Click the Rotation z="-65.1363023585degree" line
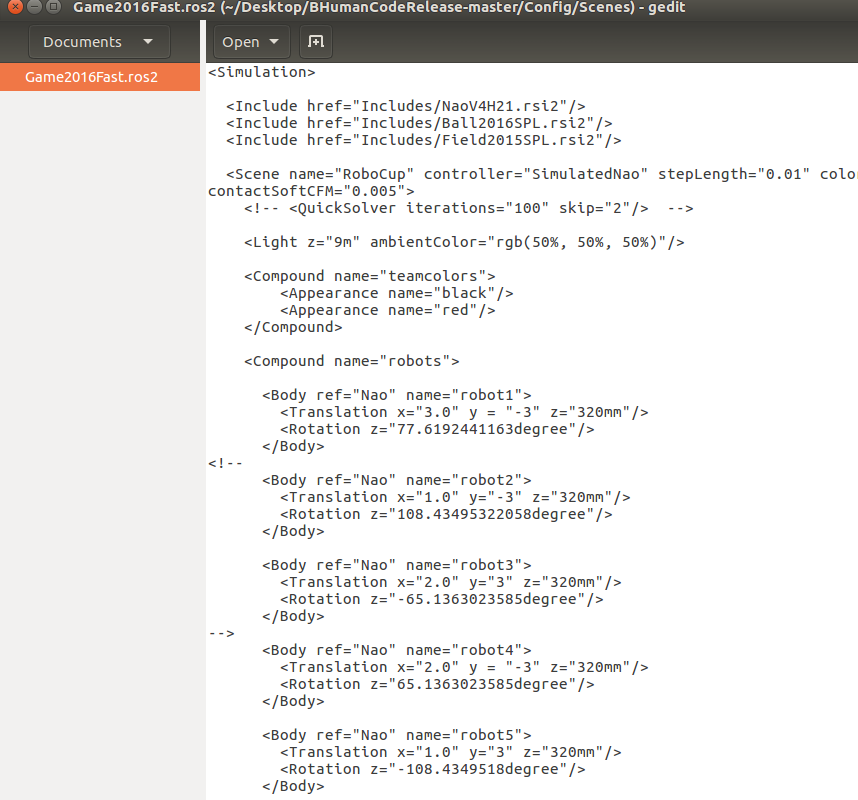 coord(442,599)
